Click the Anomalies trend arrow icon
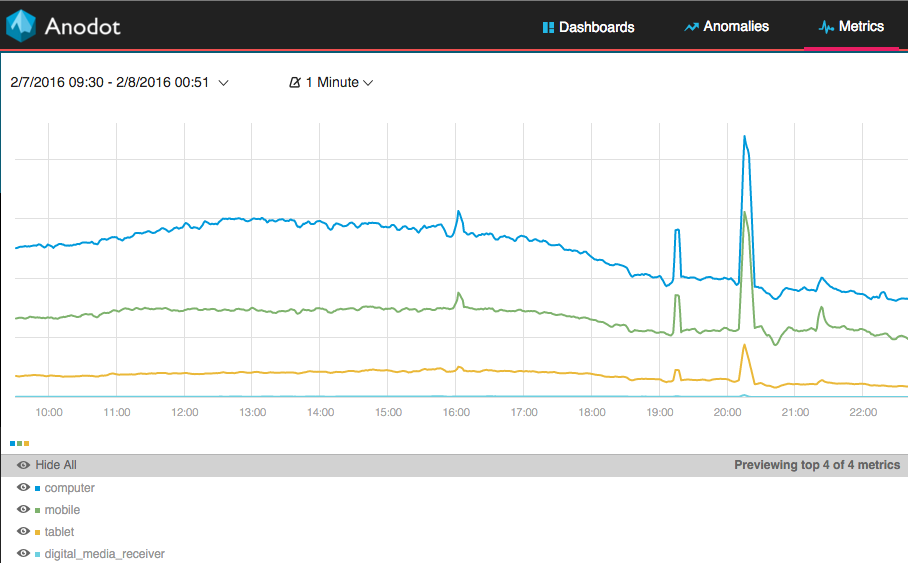 pyautogui.click(x=691, y=27)
